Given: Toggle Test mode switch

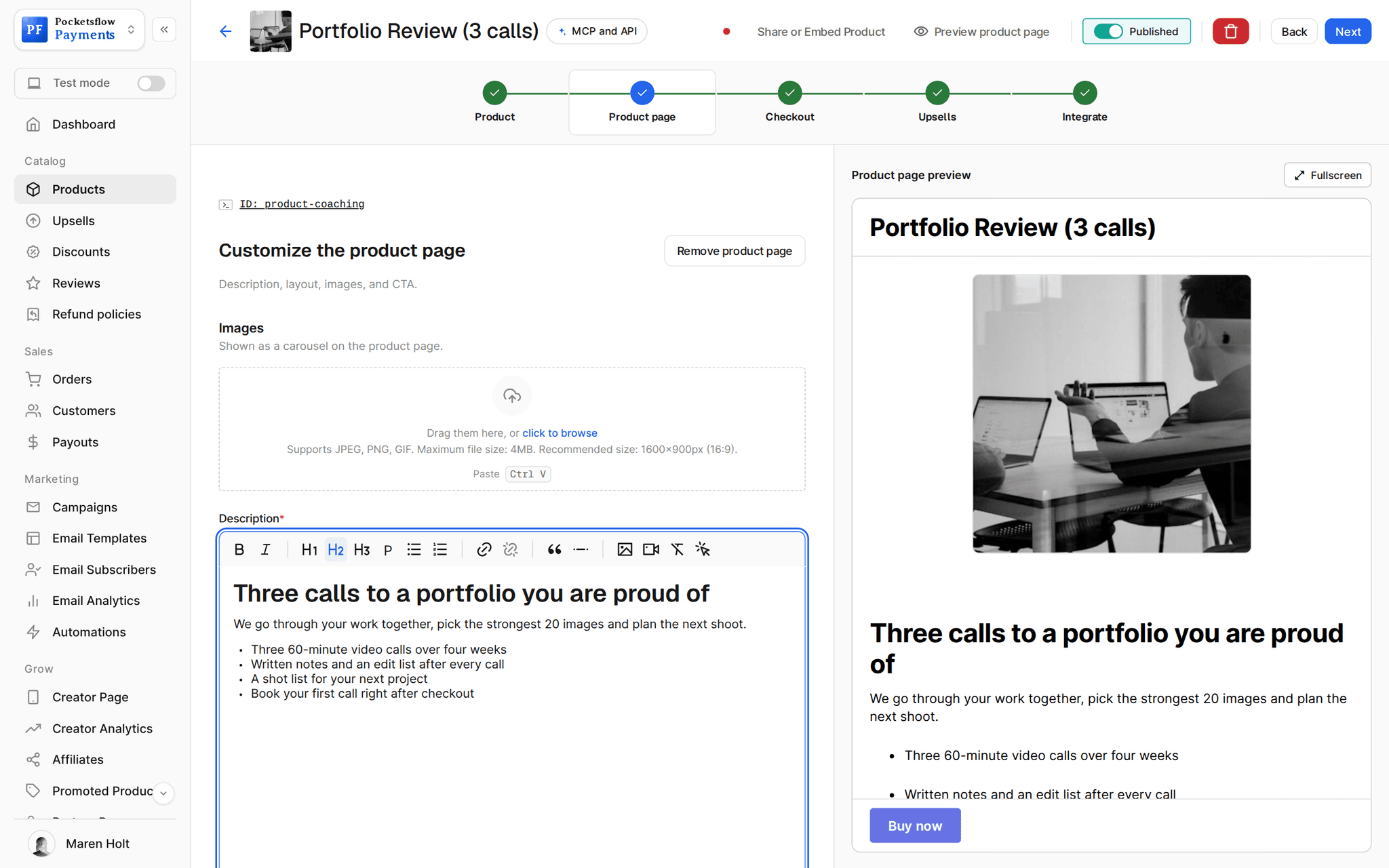Looking at the screenshot, I should click(x=151, y=83).
